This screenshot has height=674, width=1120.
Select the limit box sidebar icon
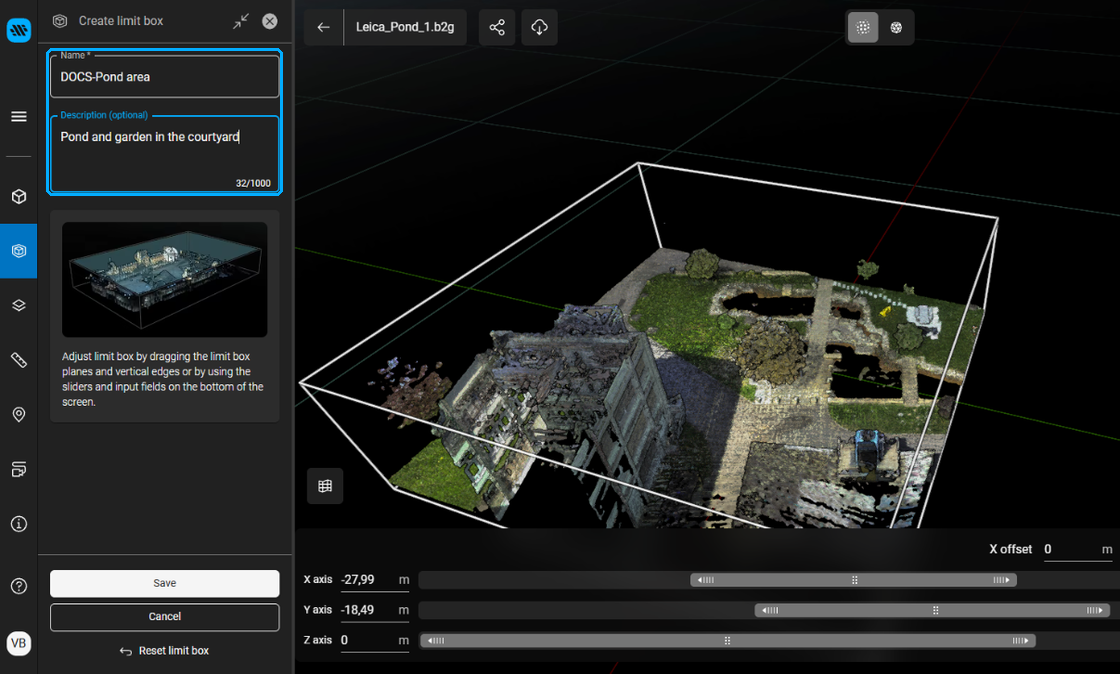tap(19, 251)
